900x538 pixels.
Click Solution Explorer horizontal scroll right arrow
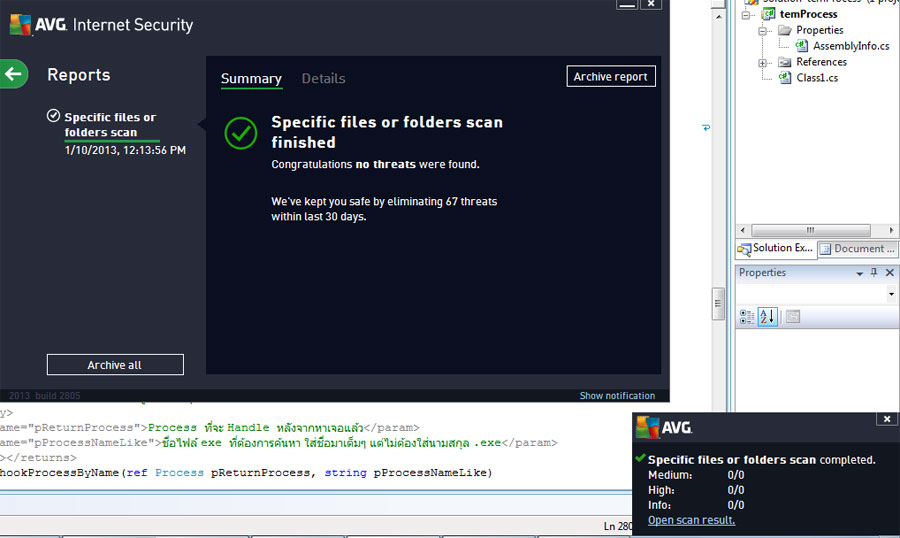pyautogui.click(x=891, y=230)
